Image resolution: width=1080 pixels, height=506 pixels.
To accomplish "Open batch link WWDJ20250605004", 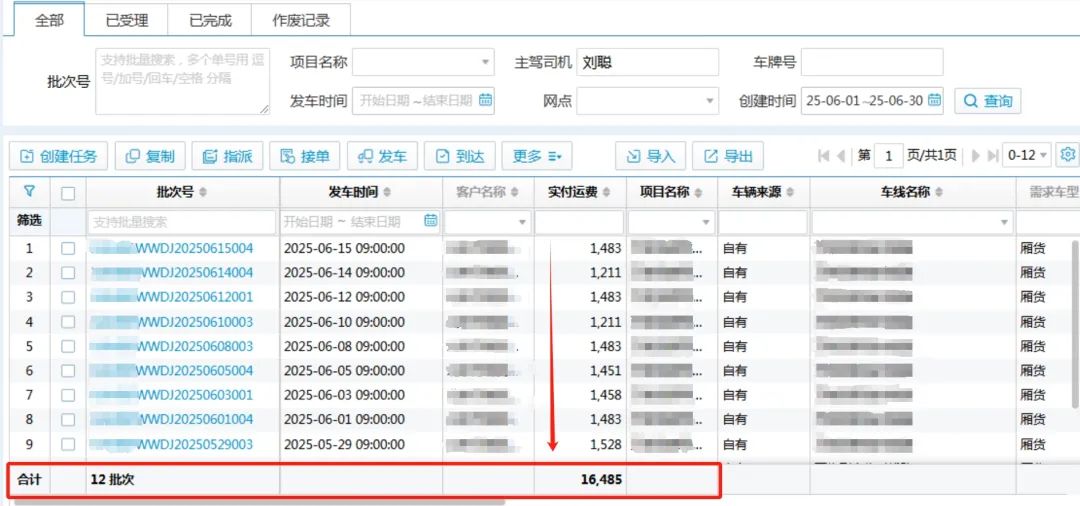I will point(172,370).
